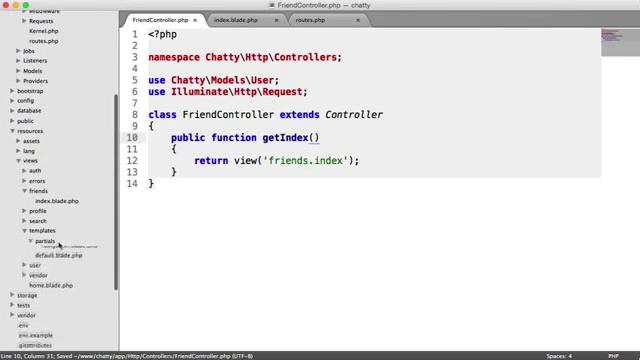Image resolution: width=640 pixels, height=360 pixels.
Task: Expand the Listeners folder arrow
Action: 18,60
